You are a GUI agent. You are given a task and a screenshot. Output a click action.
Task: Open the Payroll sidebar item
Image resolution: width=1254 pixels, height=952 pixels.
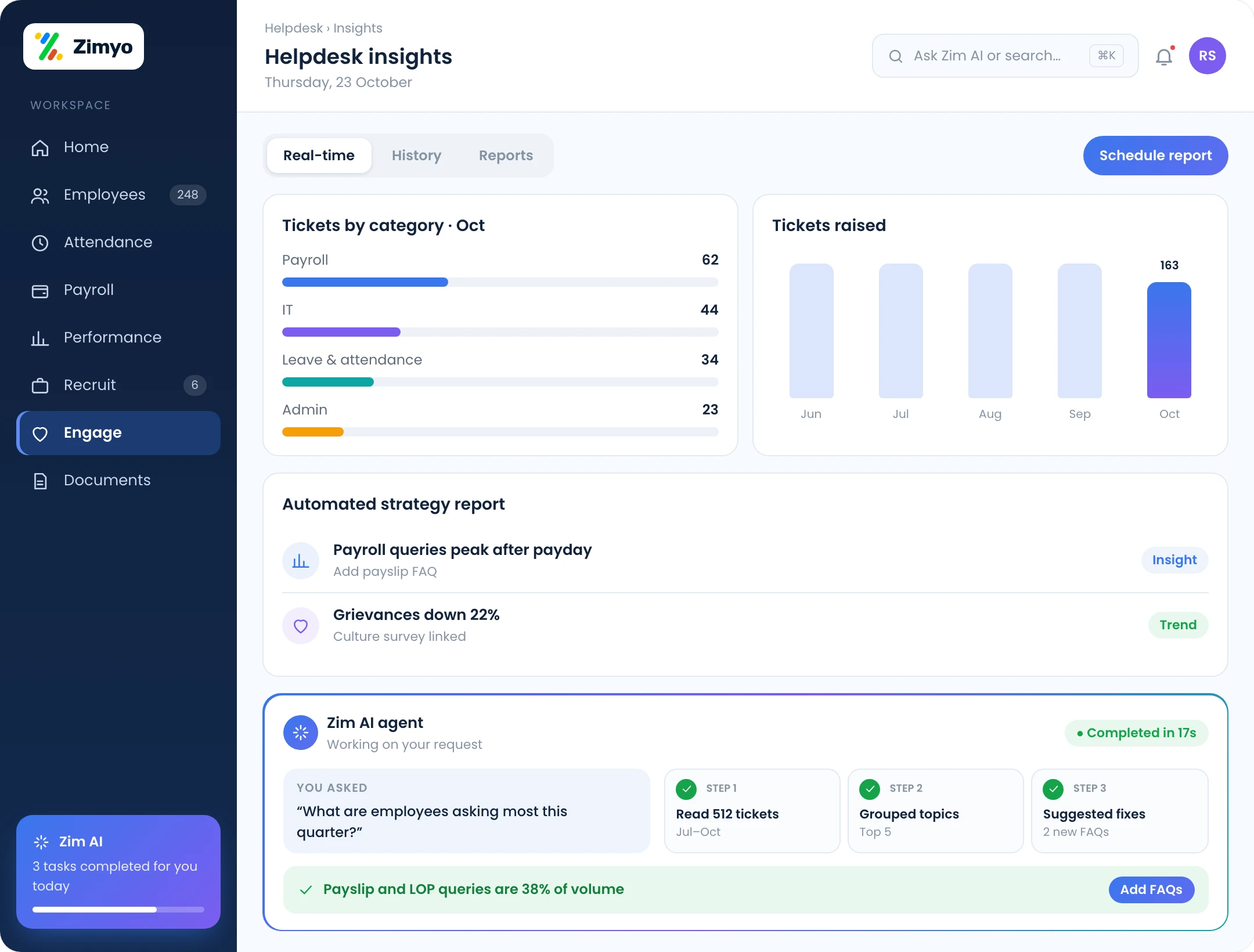tap(118, 290)
